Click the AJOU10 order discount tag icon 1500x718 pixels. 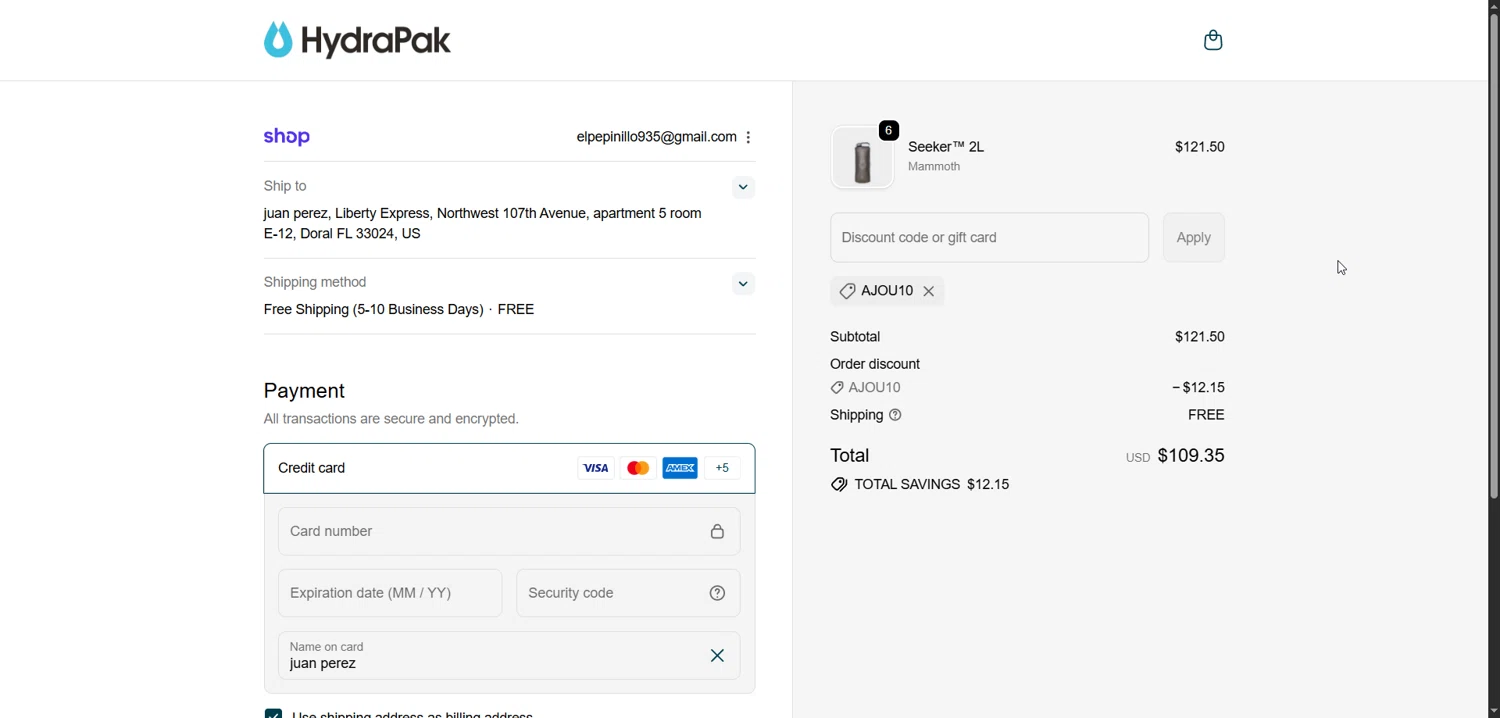837,388
